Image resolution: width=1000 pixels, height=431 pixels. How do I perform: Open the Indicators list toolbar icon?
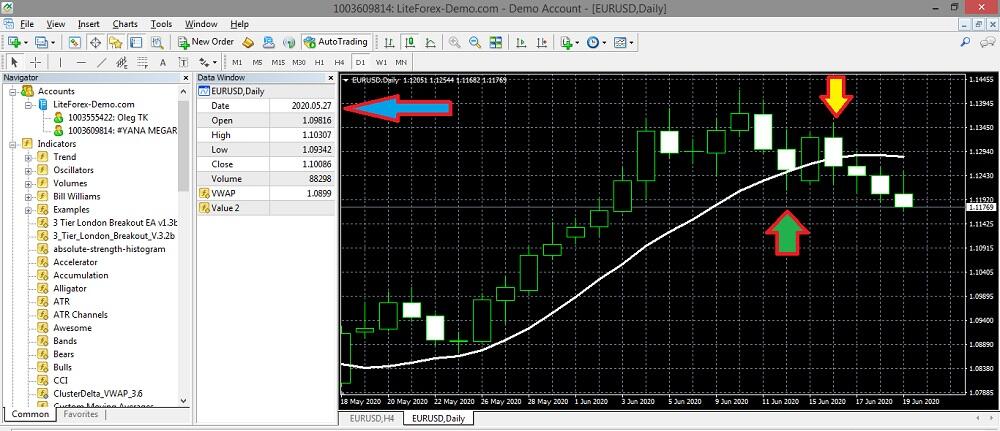pyautogui.click(x=566, y=42)
